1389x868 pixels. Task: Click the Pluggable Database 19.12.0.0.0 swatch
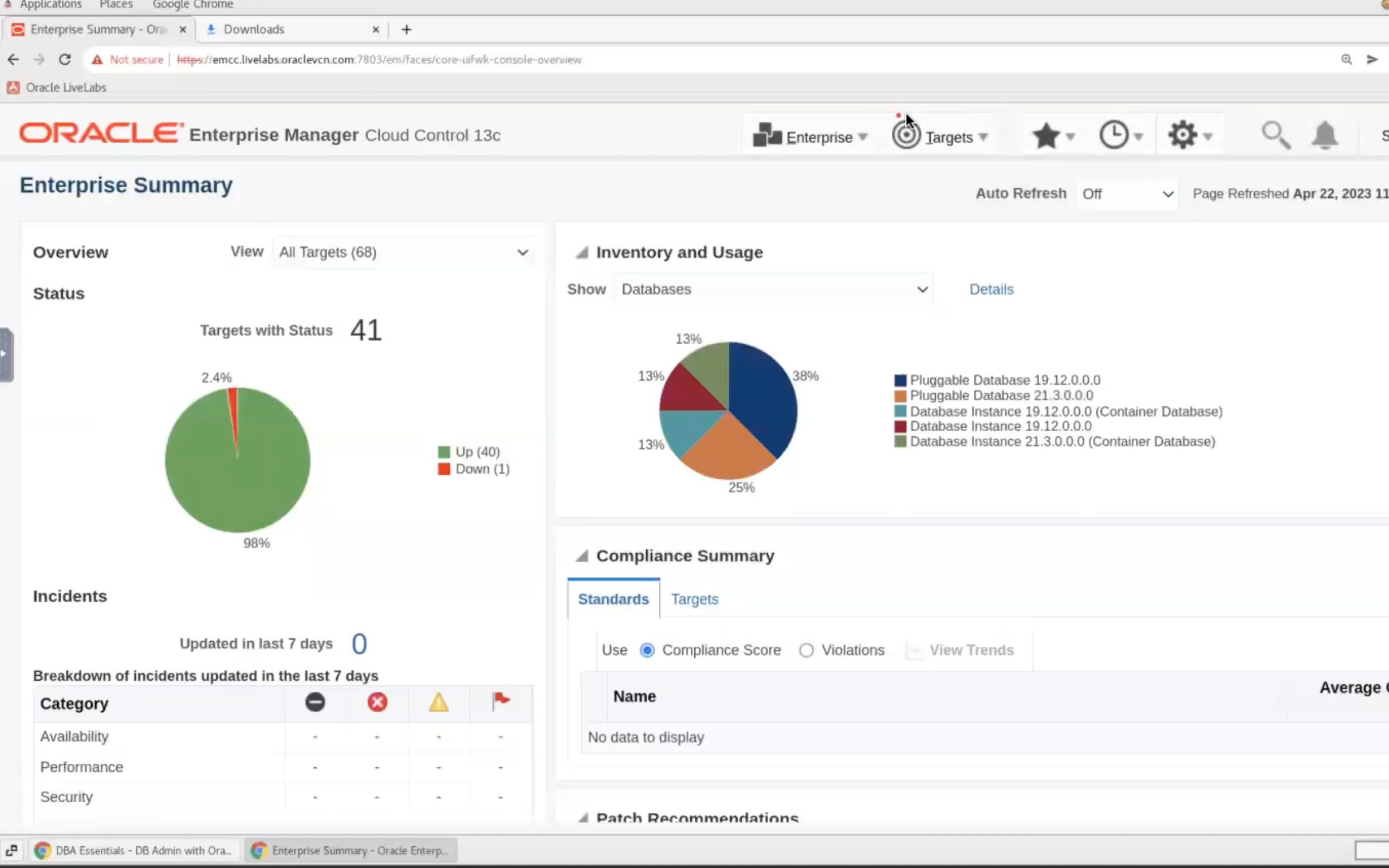point(900,381)
